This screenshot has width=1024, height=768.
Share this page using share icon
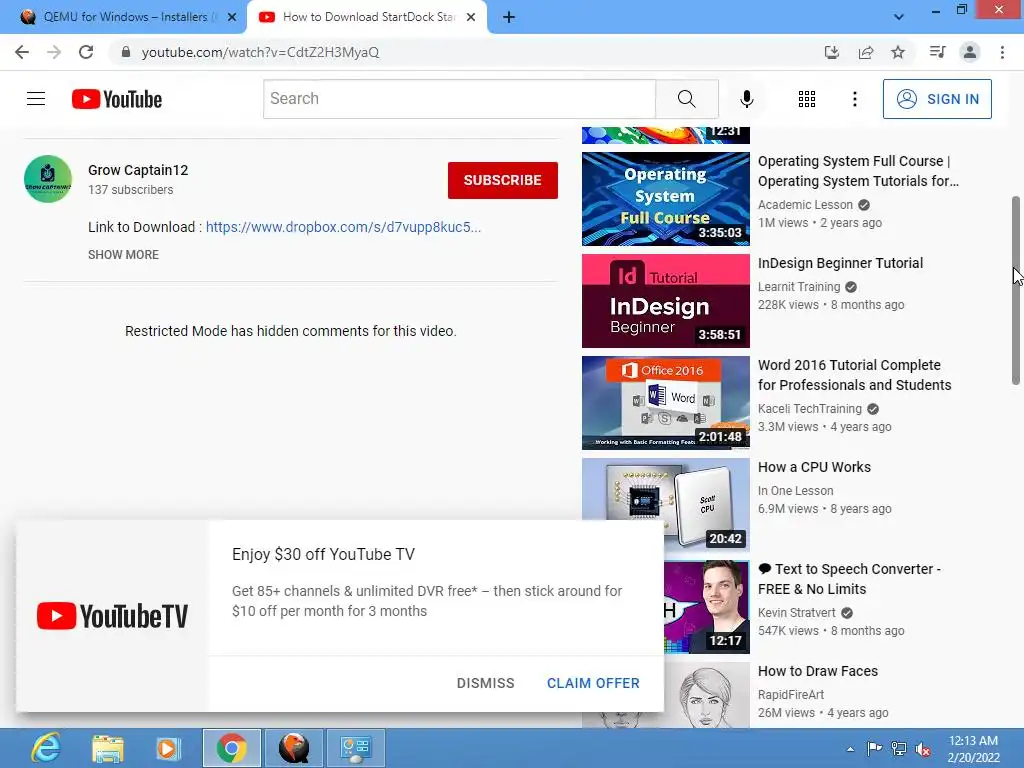pyautogui.click(x=866, y=52)
